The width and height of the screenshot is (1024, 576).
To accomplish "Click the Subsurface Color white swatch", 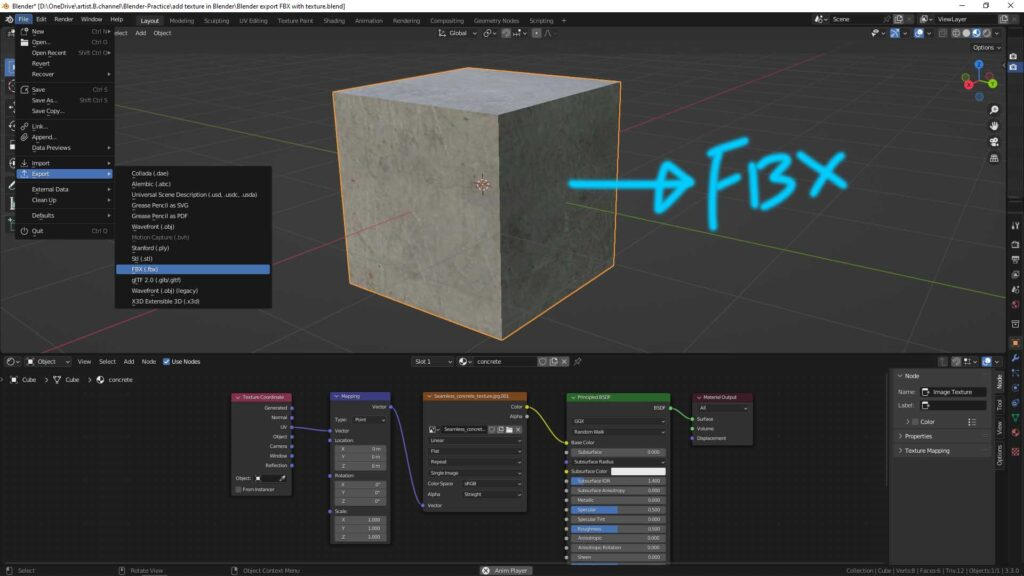I will 638,472.
